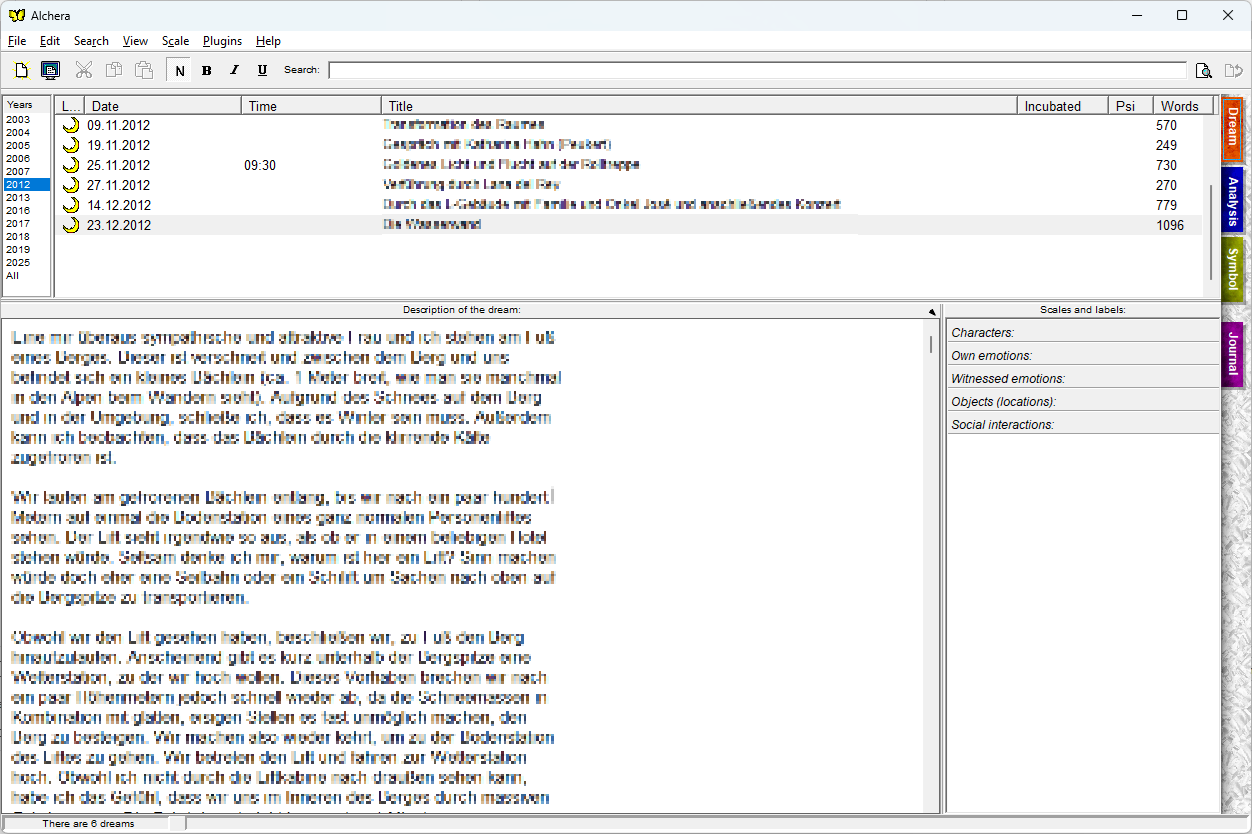Click the Paste icon on the toolbar
Screen dimensions: 1252x834
tap(143, 70)
